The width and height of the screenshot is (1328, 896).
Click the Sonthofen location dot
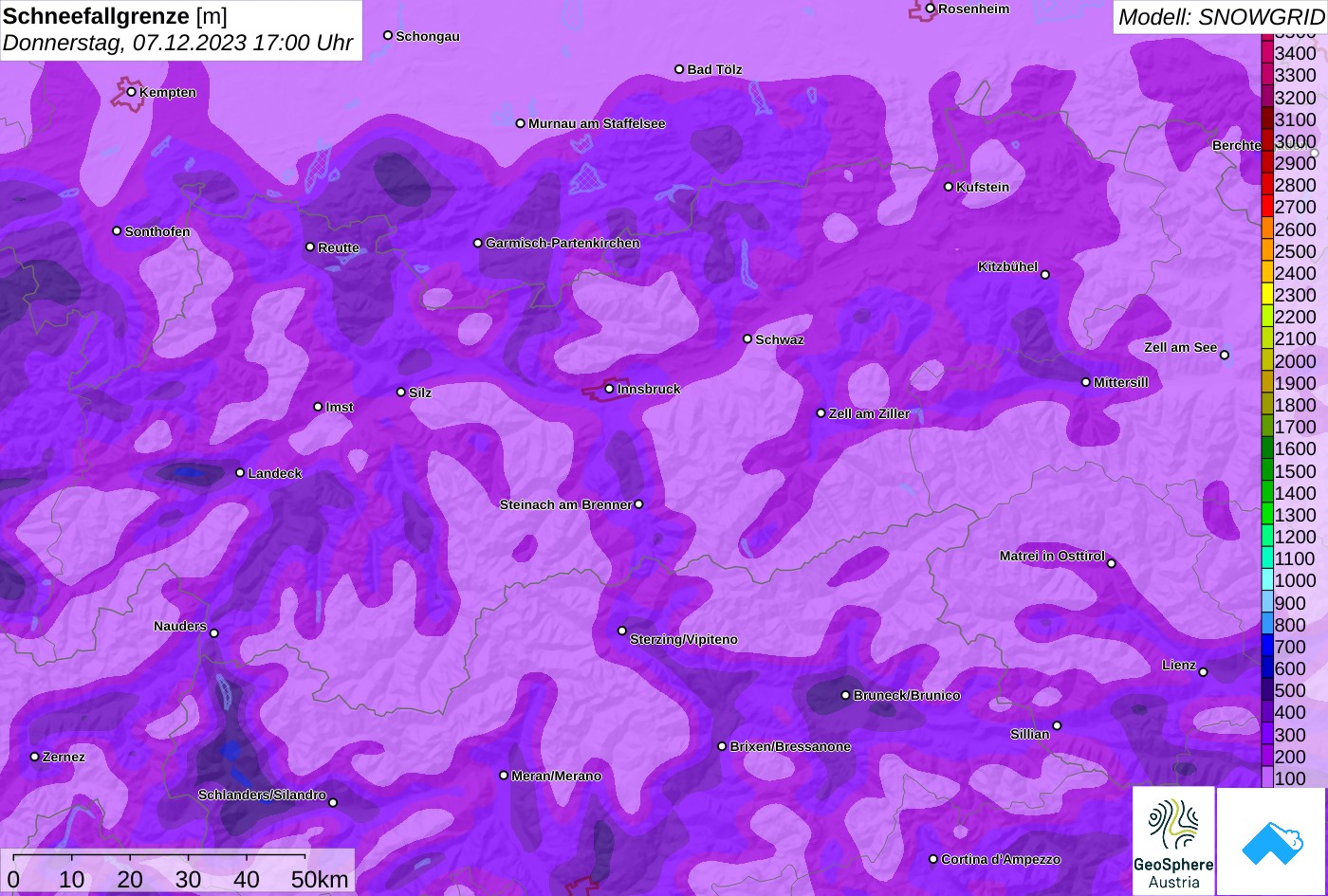(117, 230)
